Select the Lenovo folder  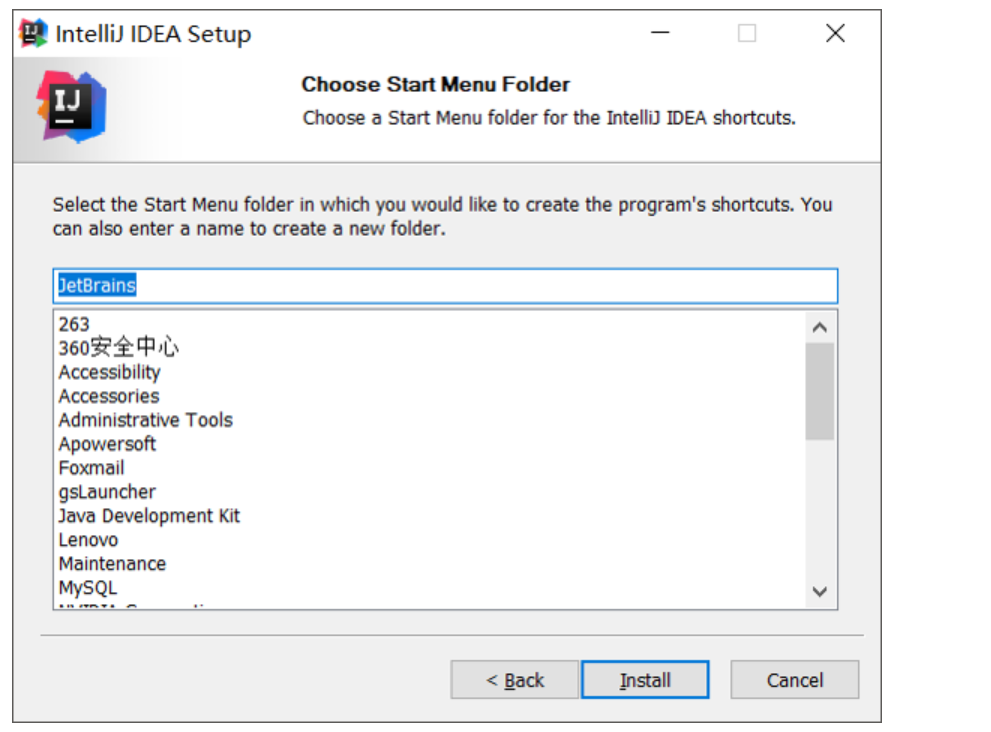point(88,540)
